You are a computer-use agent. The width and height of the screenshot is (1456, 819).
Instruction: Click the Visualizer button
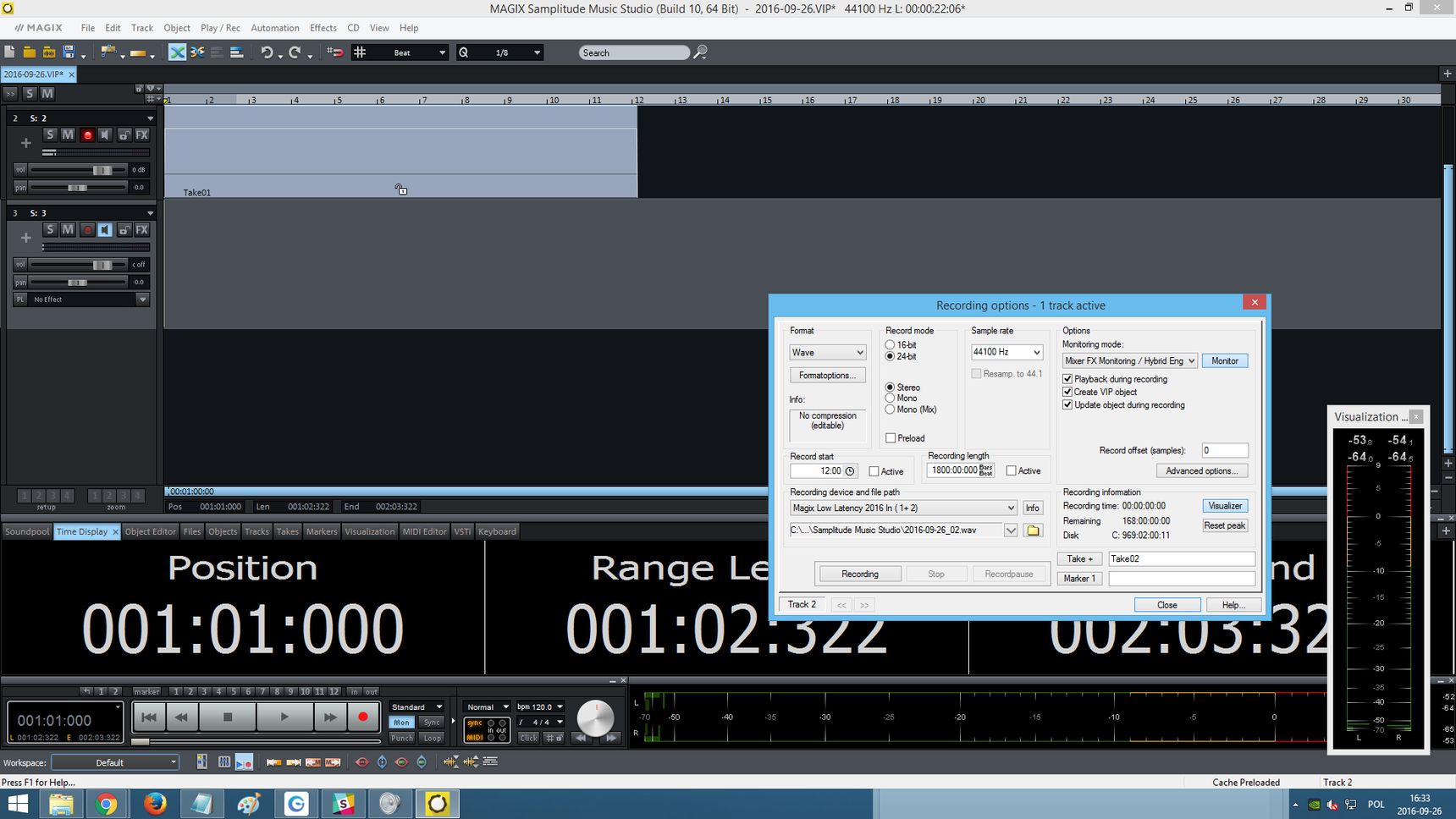click(x=1224, y=506)
